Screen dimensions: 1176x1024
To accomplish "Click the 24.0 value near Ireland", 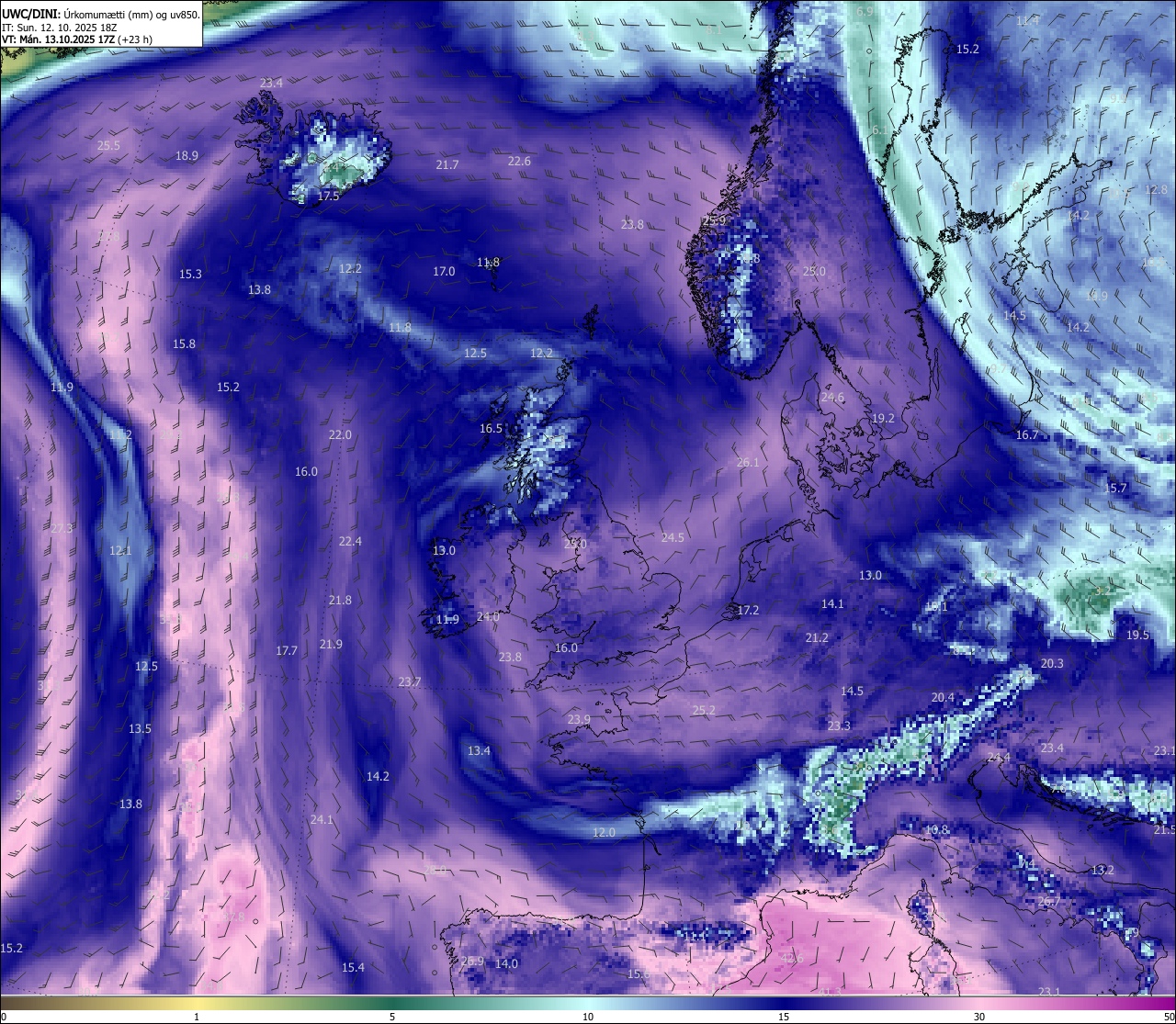I will [x=488, y=617].
